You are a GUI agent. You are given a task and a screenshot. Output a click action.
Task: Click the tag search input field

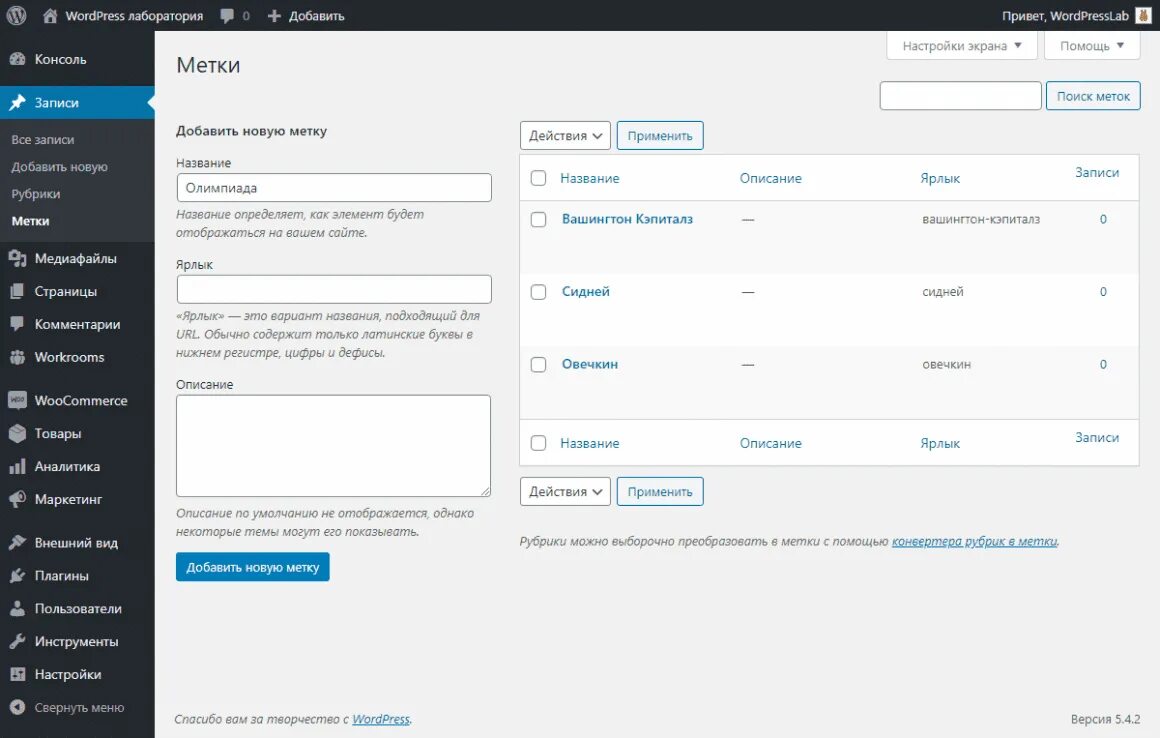(960, 96)
